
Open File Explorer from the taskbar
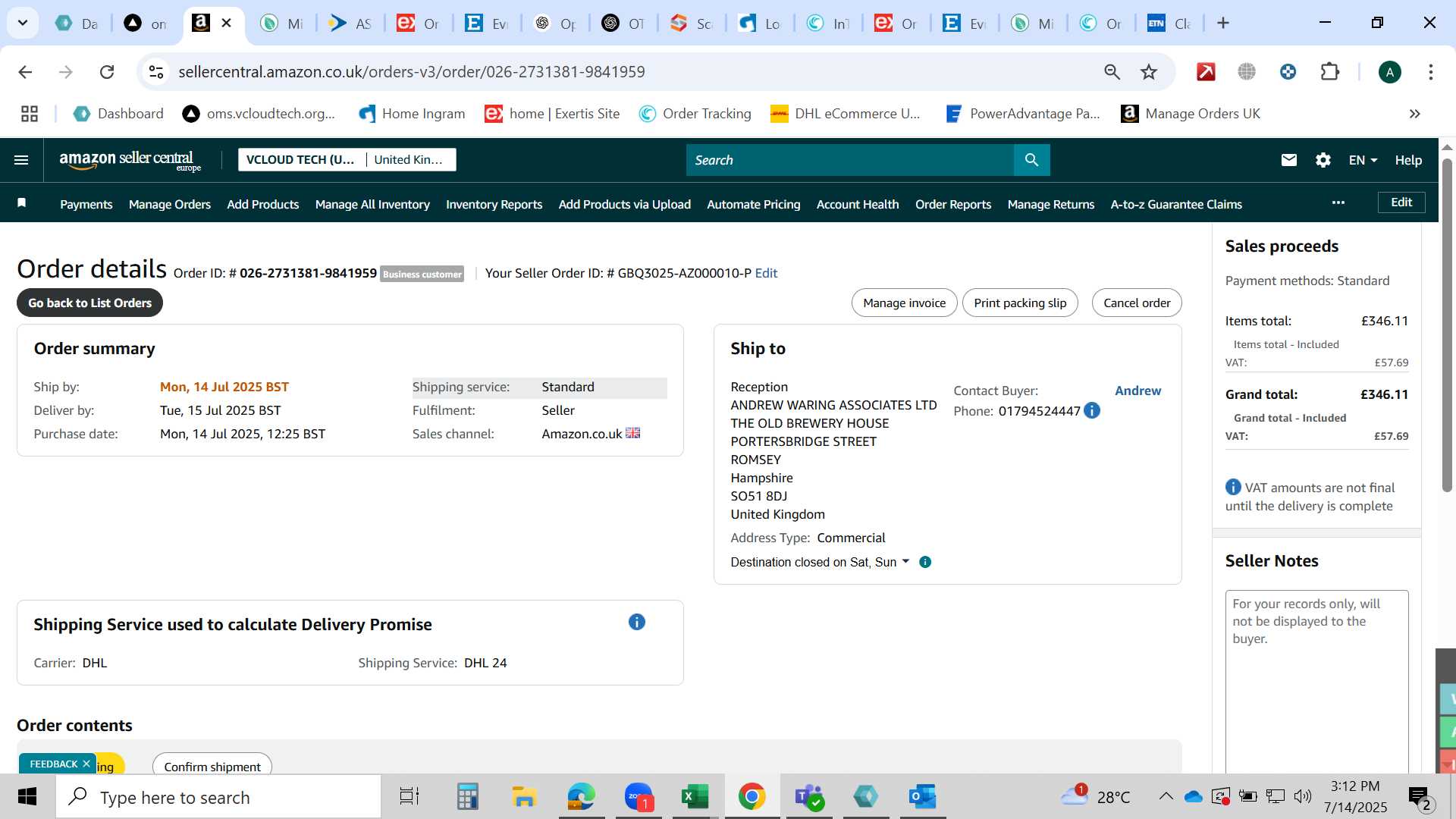(x=523, y=797)
